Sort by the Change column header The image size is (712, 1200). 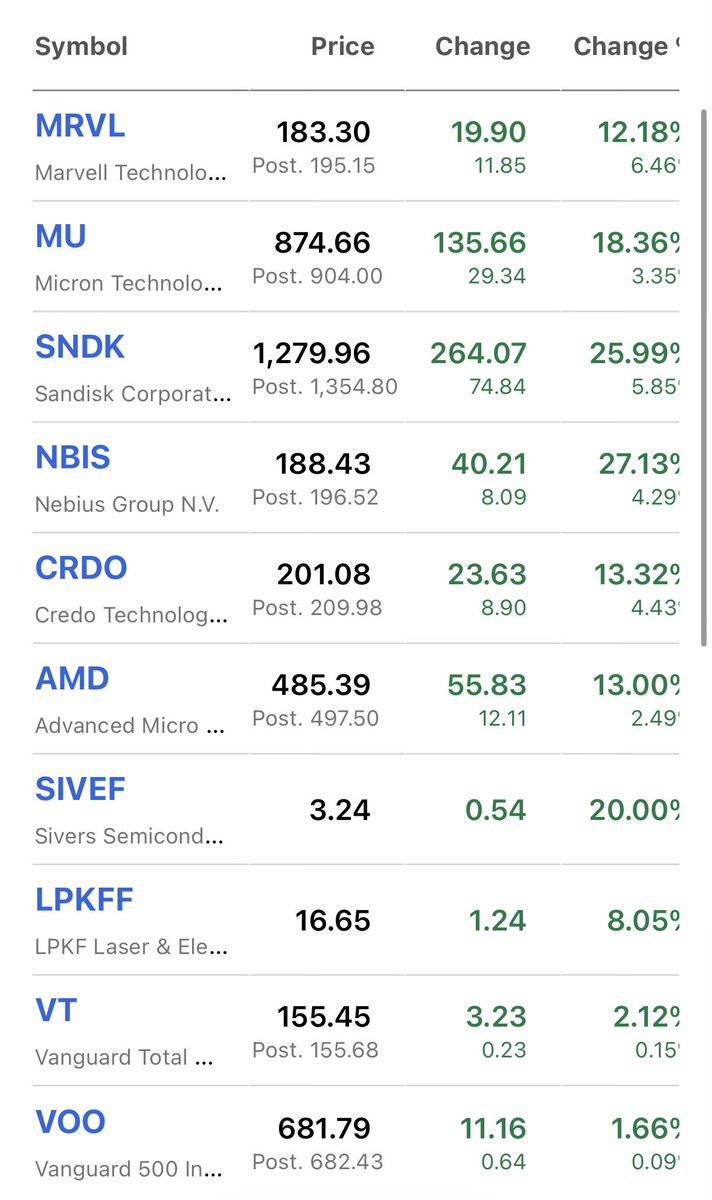point(483,47)
